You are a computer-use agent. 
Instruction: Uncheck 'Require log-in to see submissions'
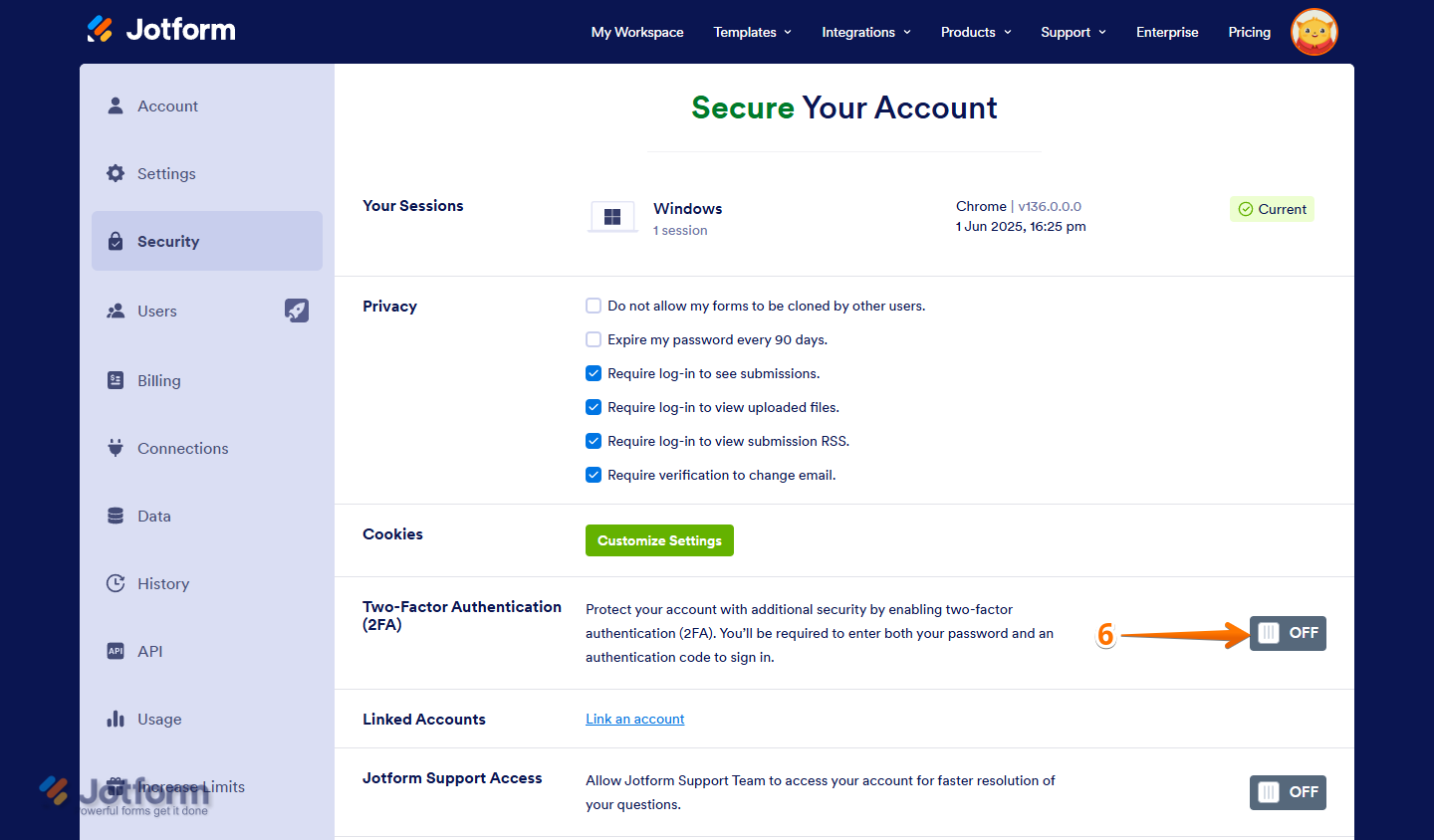(594, 373)
